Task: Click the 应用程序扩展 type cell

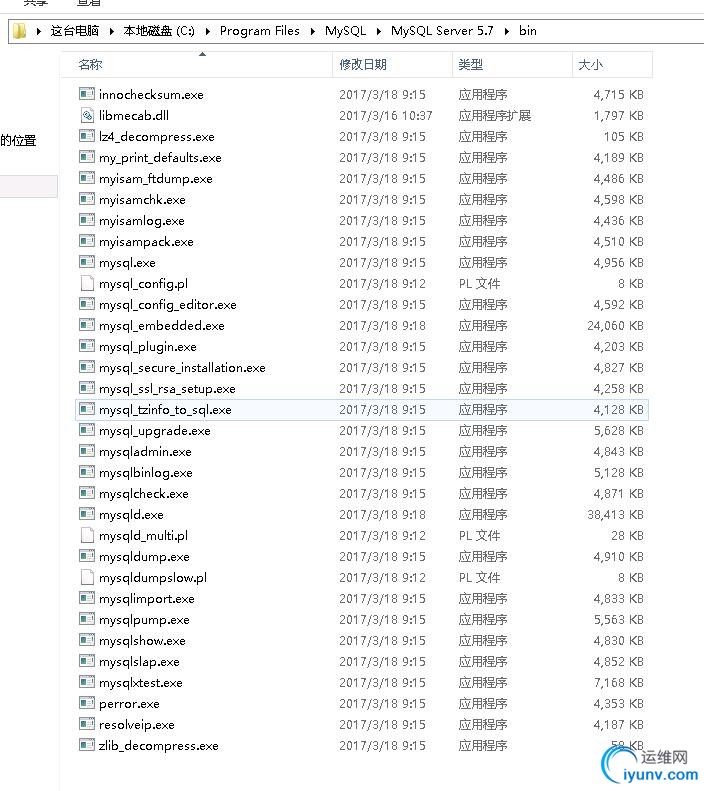Action: [495, 115]
